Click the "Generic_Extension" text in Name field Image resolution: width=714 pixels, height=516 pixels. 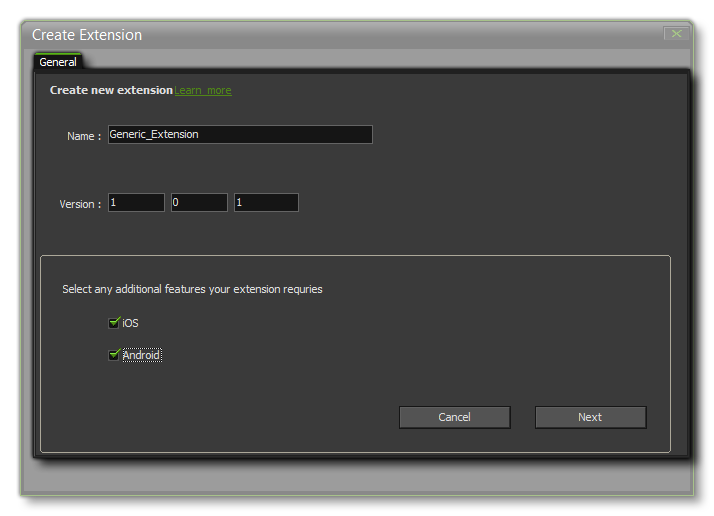(x=154, y=135)
